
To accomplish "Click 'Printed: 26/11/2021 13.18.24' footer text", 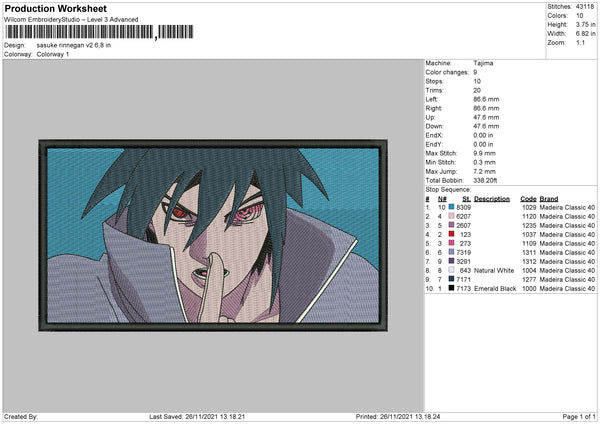I will (398, 416).
